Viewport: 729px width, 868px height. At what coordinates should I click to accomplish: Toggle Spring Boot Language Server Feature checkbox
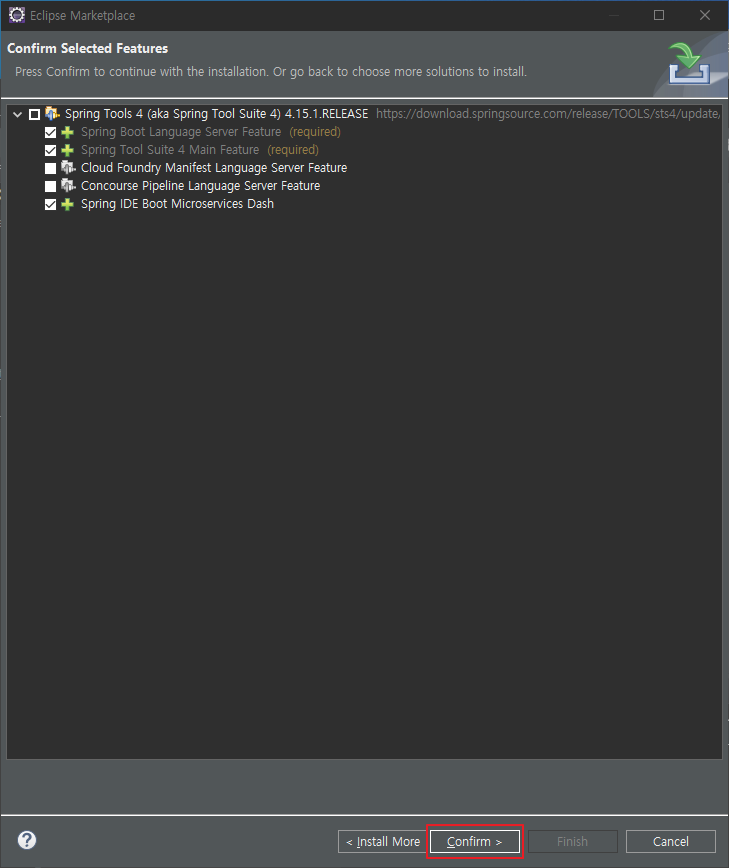click(x=50, y=132)
